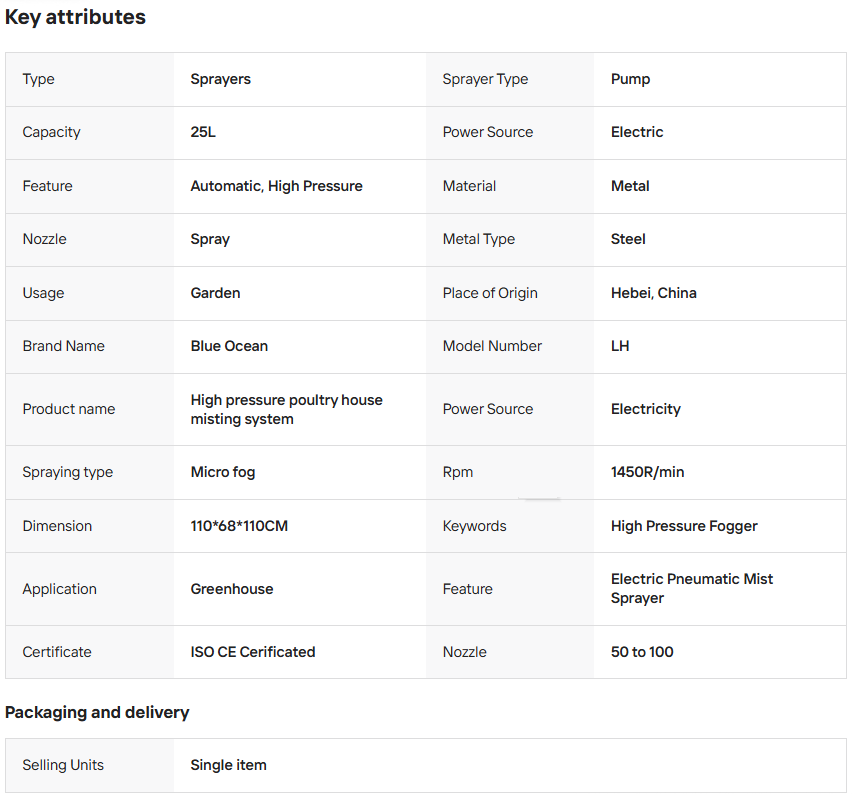This screenshot has width=857, height=794.
Task: Select the Steel metal type value
Action: pos(628,239)
